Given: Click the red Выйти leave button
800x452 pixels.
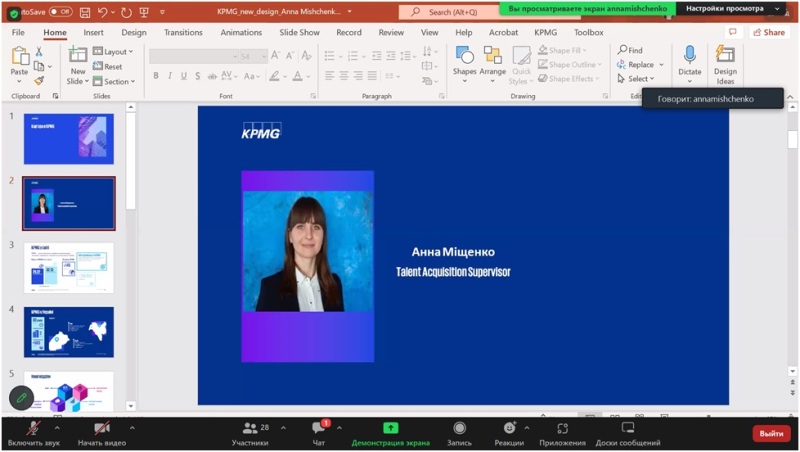Looking at the screenshot, I should click(771, 433).
